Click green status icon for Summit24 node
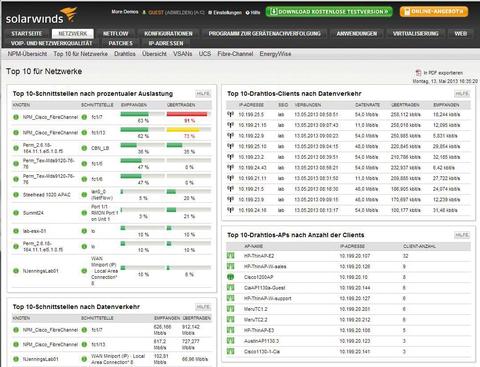Viewport: 480px width, 367px height. [x=16, y=213]
